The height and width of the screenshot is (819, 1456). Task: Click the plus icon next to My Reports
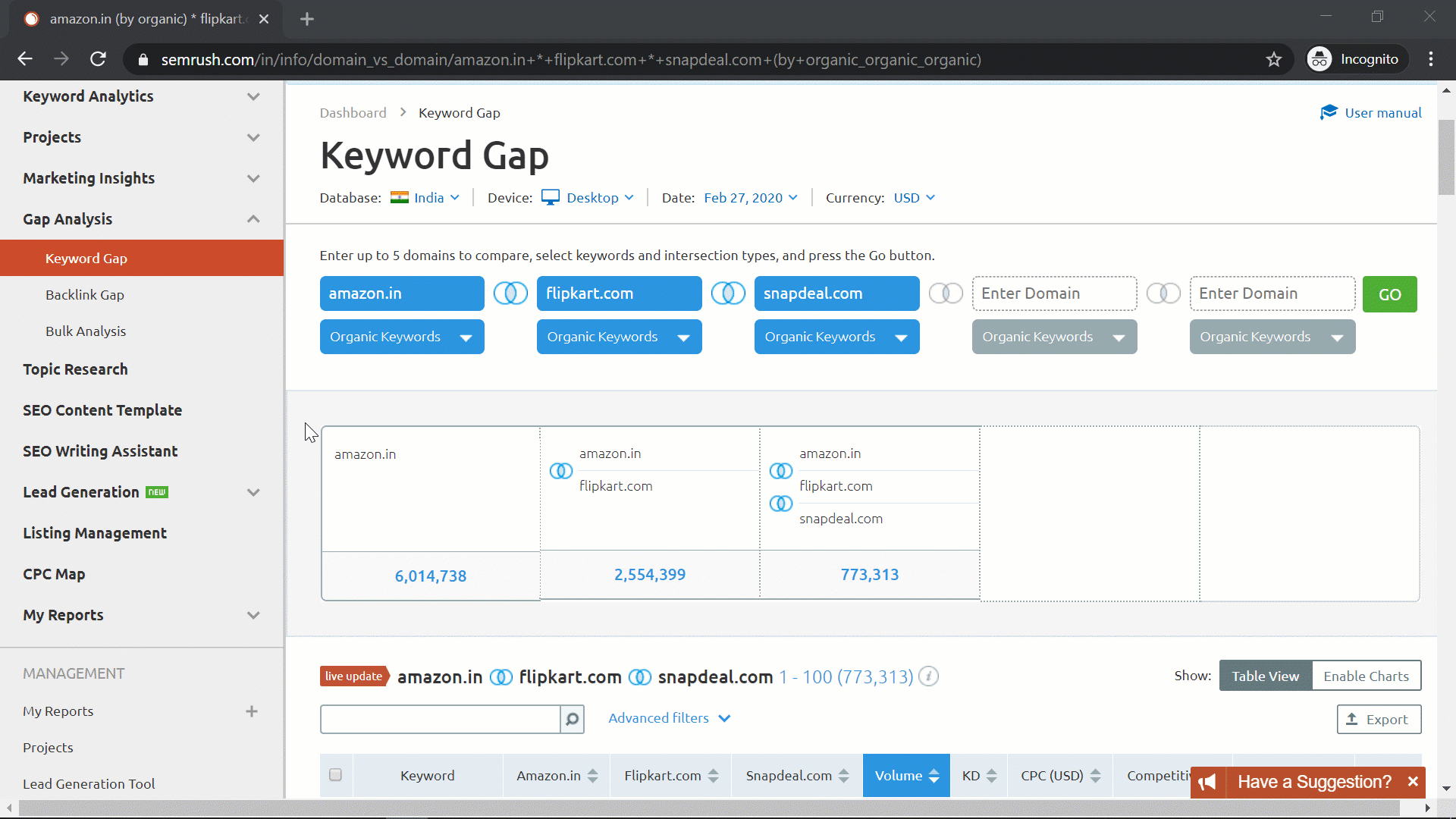pyautogui.click(x=252, y=711)
